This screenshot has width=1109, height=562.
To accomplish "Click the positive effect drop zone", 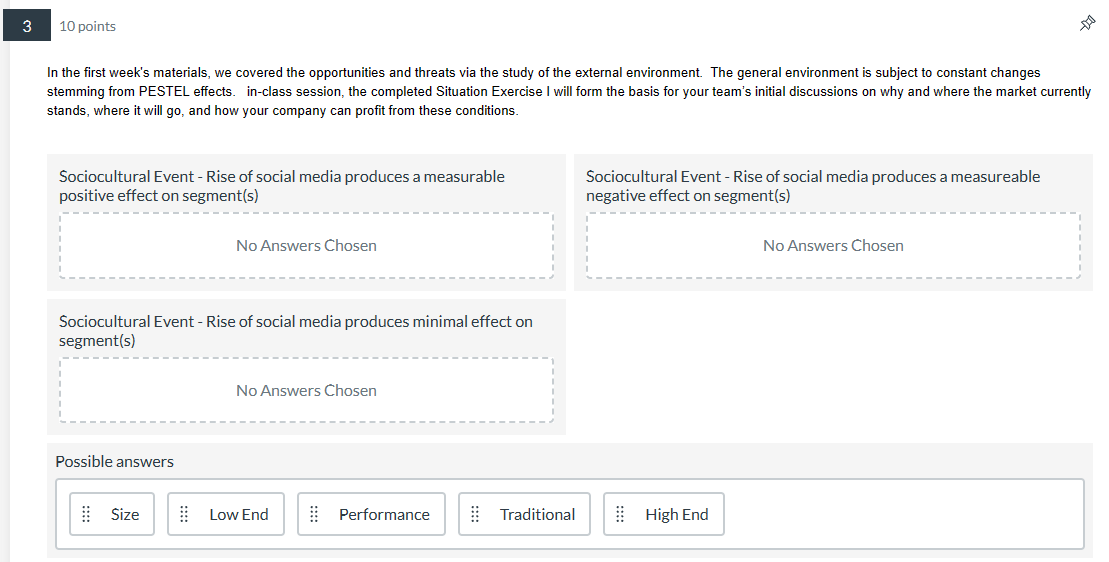I will pos(306,245).
